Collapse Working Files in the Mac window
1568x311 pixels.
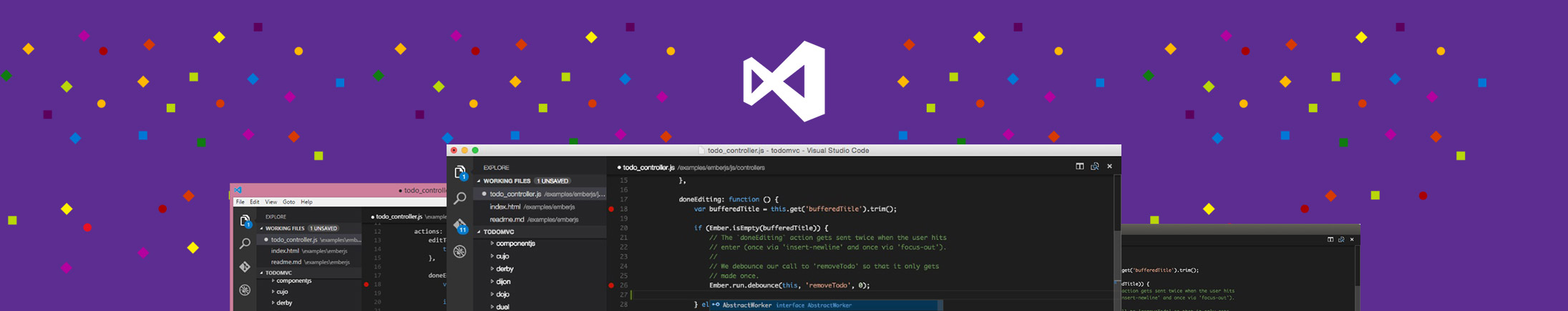coord(479,181)
